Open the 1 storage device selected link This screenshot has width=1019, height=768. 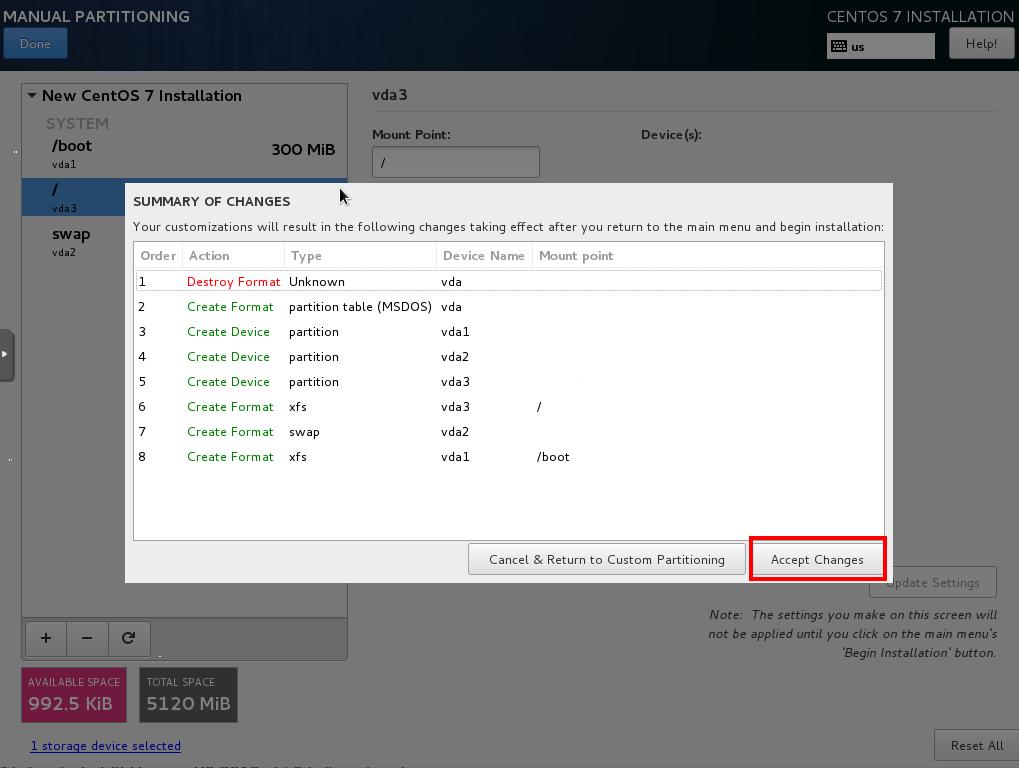tap(106, 746)
